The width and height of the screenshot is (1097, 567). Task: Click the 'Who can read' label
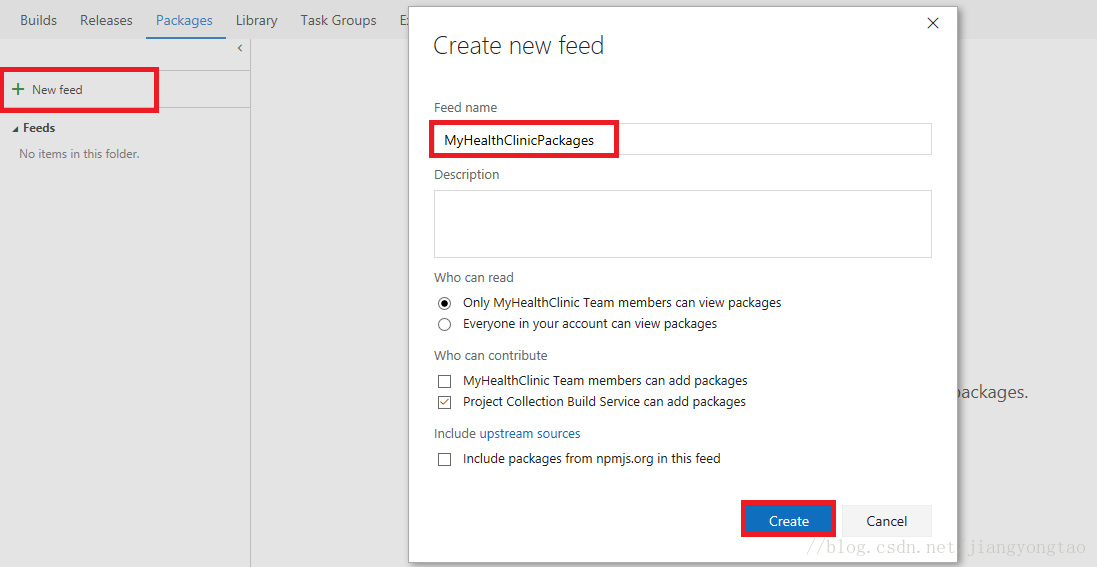coord(474,278)
